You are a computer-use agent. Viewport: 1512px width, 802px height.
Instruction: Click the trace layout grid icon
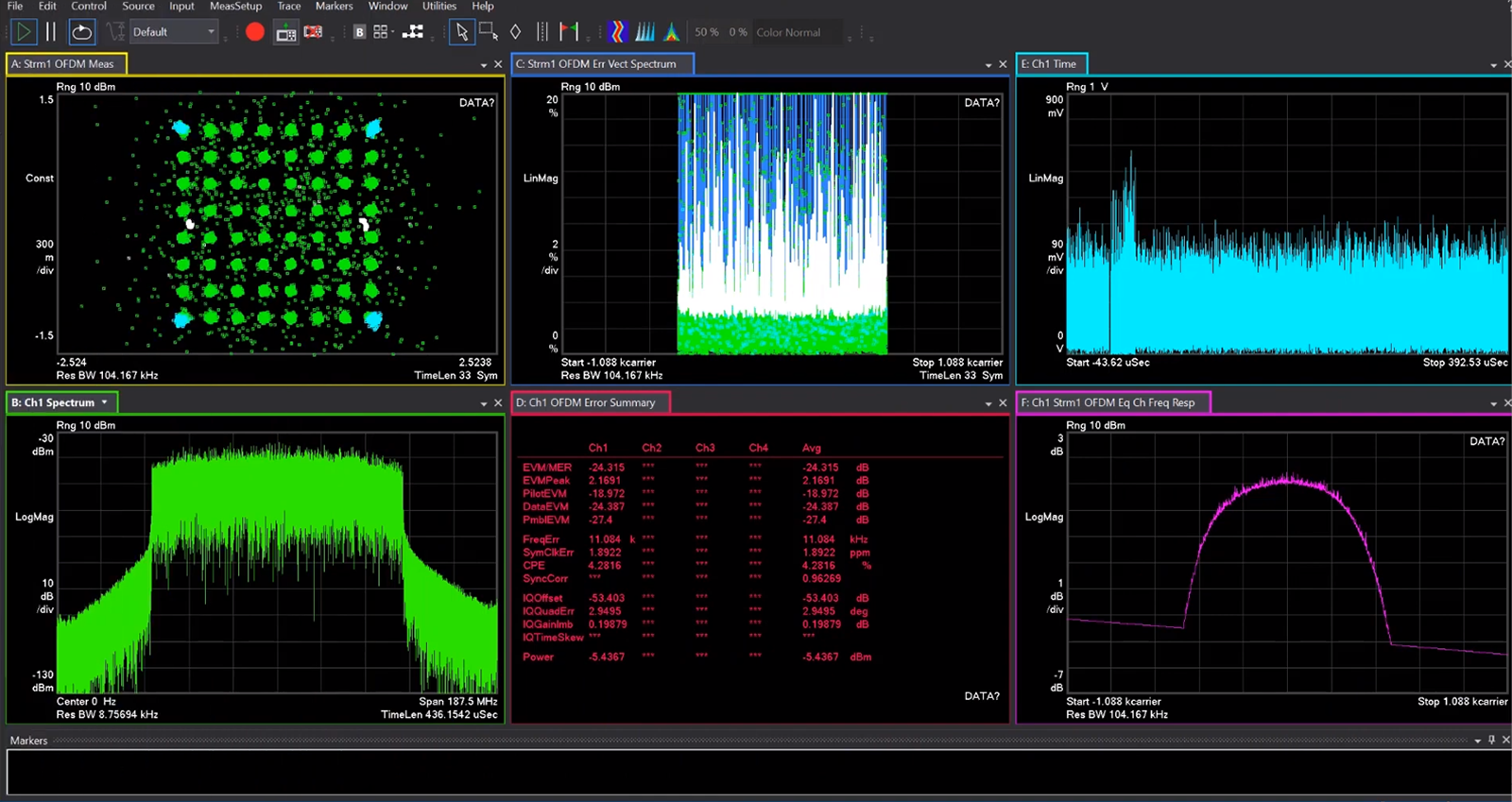[381, 32]
